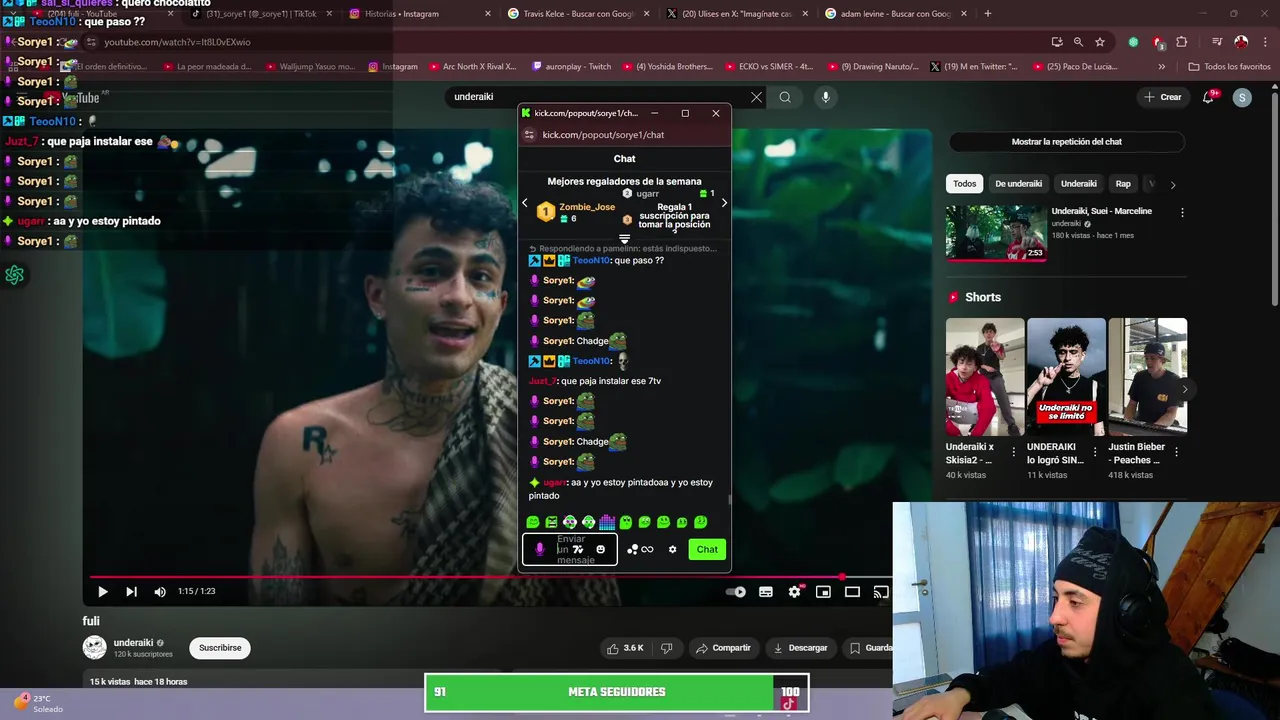Insert the equalizer bars emote
Image resolution: width=1280 pixels, height=720 pixels.
point(607,522)
